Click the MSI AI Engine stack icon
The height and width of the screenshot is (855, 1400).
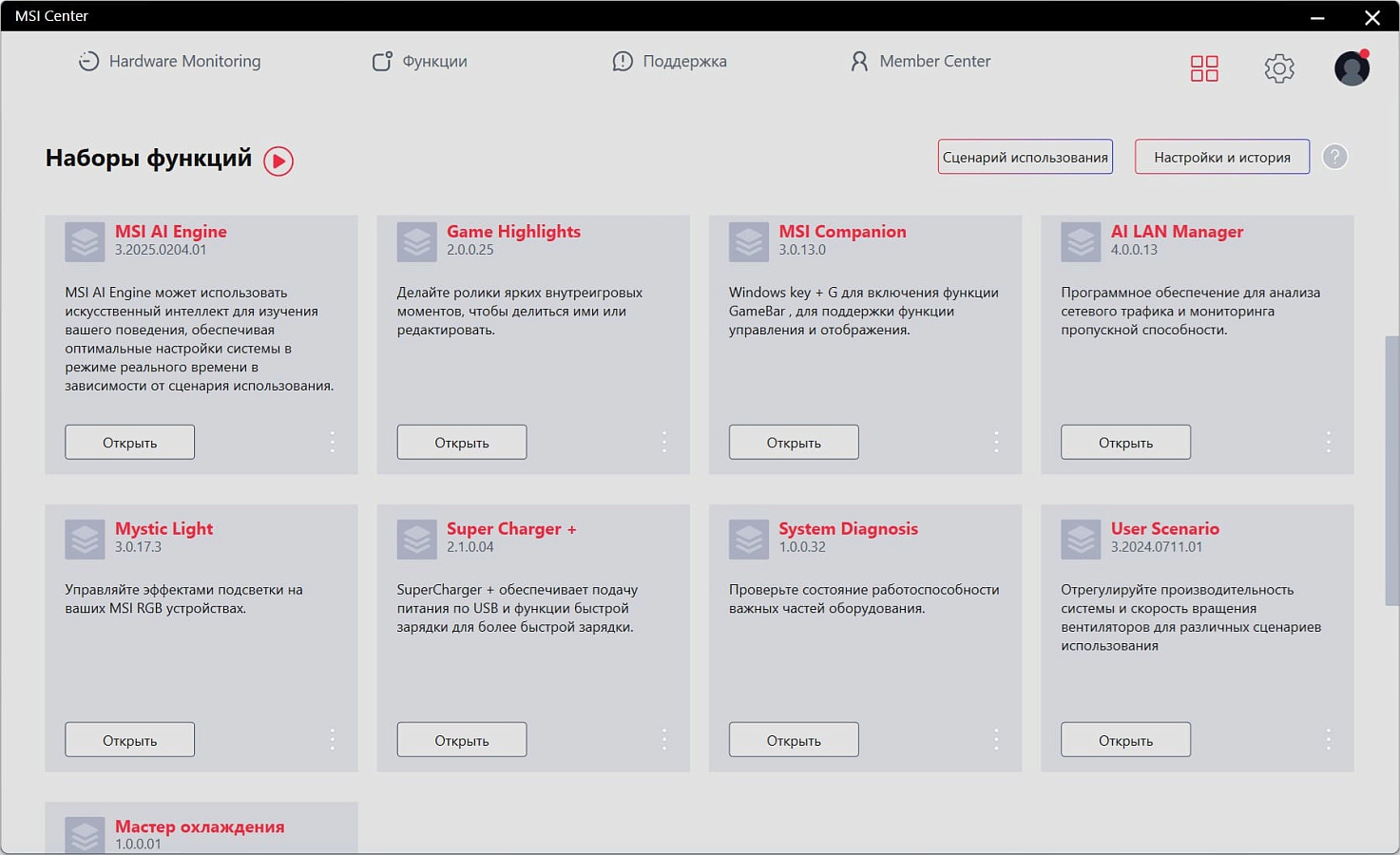pyautogui.click(x=85, y=242)
